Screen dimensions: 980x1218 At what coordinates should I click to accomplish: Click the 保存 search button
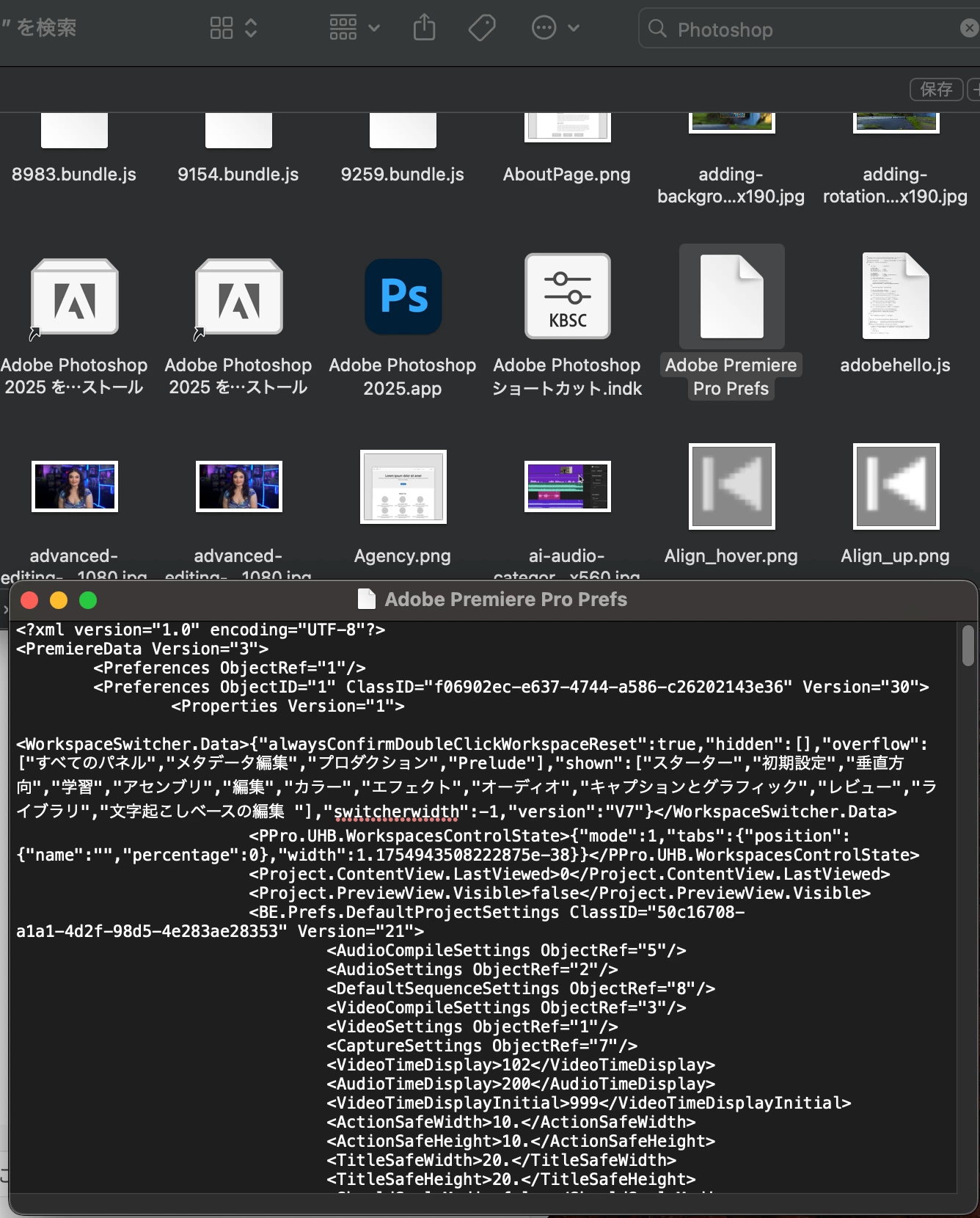click(936, 89)
